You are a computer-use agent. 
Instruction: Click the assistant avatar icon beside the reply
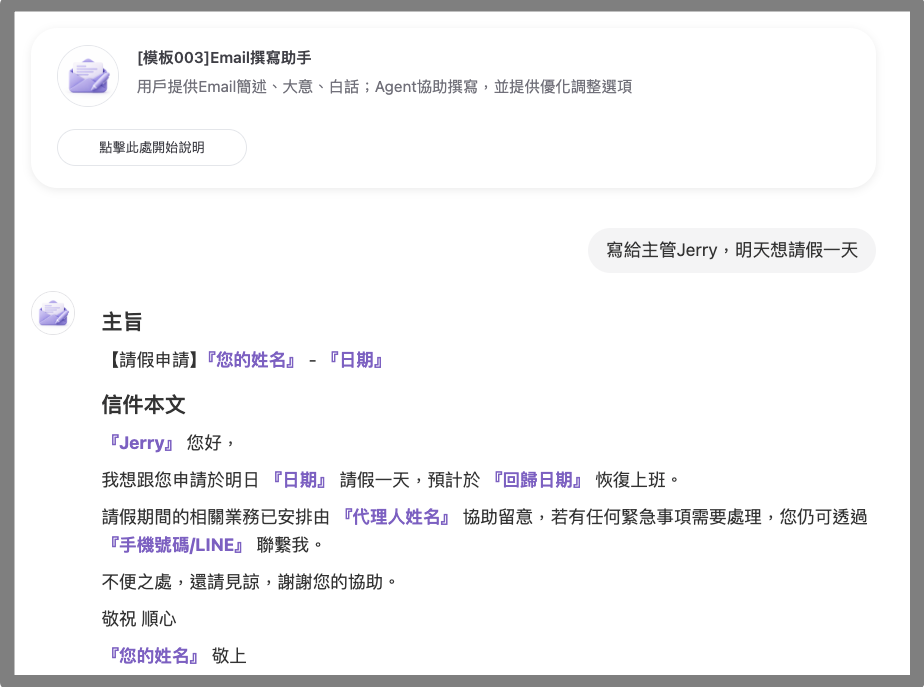tap(53, 314)
